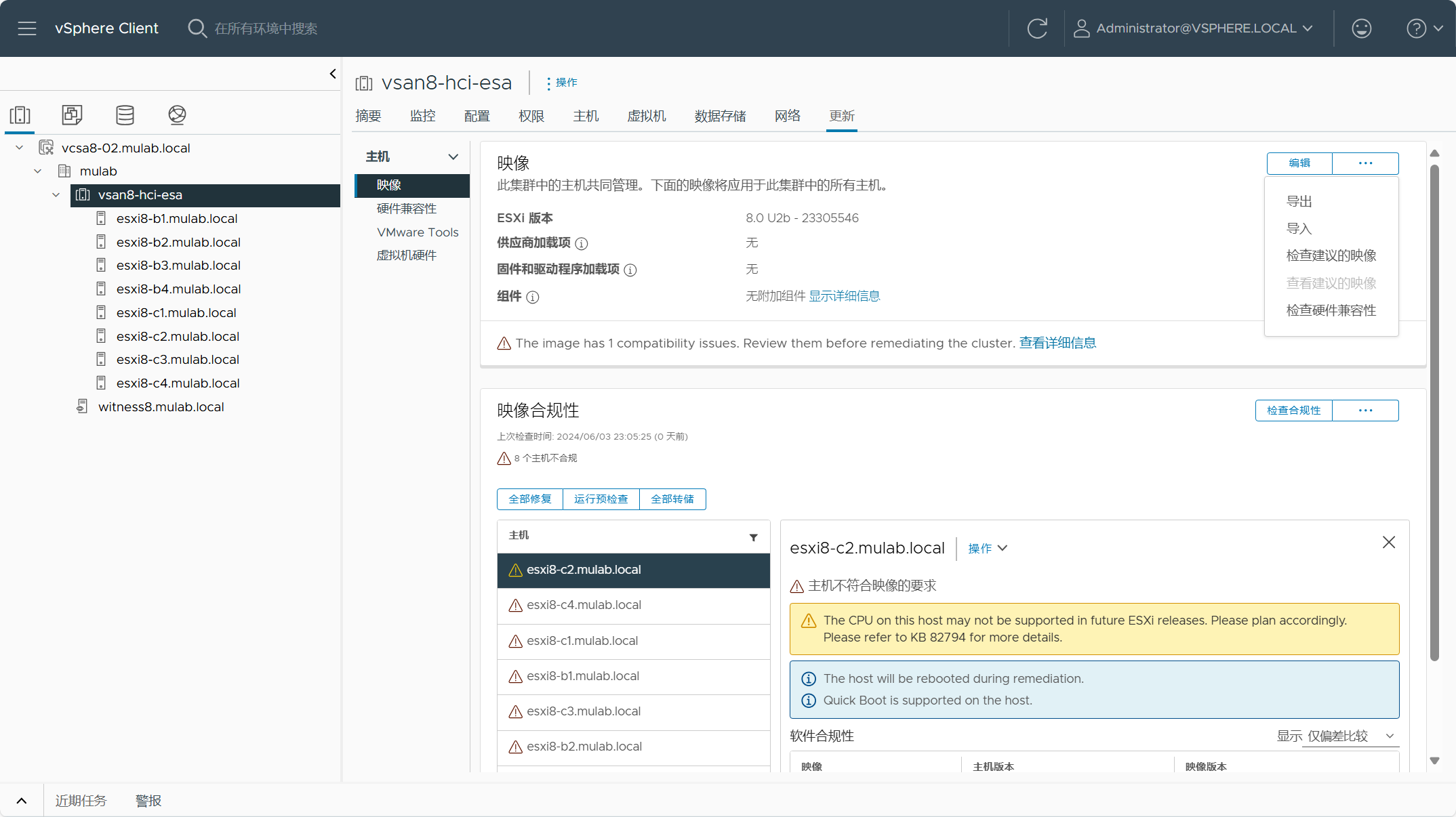This screenshot has width=1456, height=817.
Task: Click info icon beside 供应商加载项
Action: pos(582,243)
